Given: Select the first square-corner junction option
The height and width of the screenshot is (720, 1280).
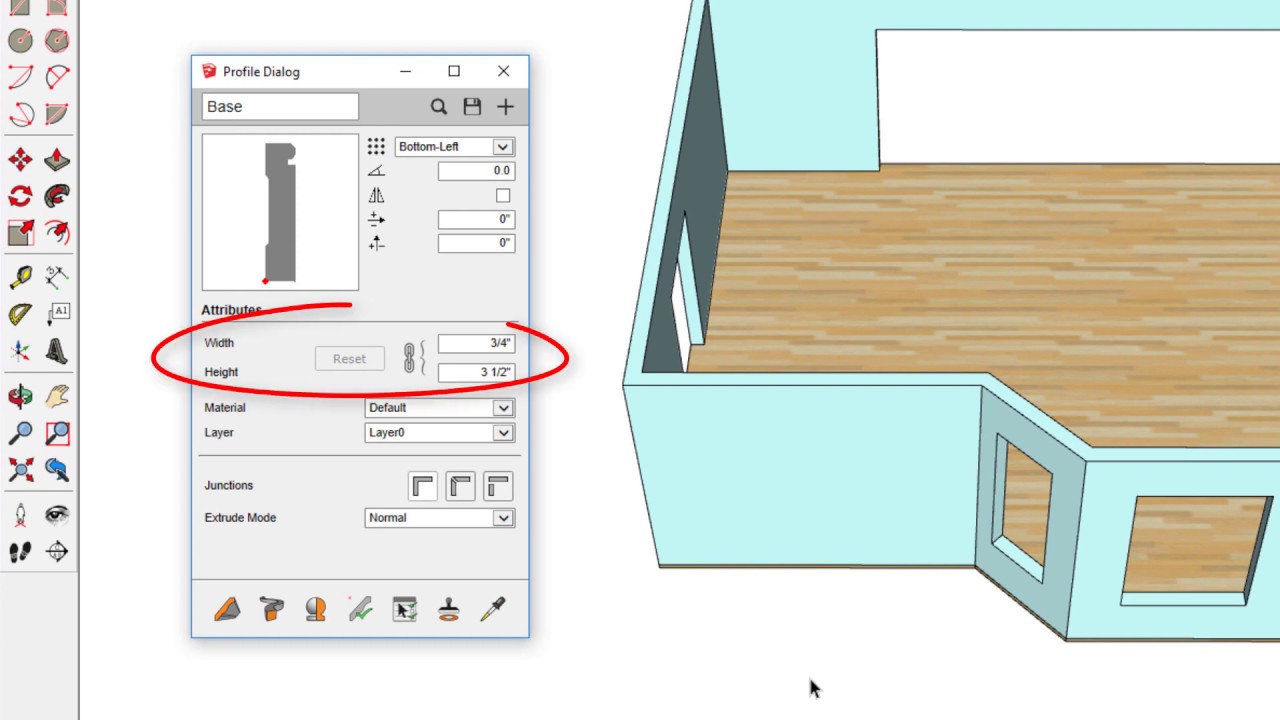Looking at the screenshot, I should tap(423, 486).
